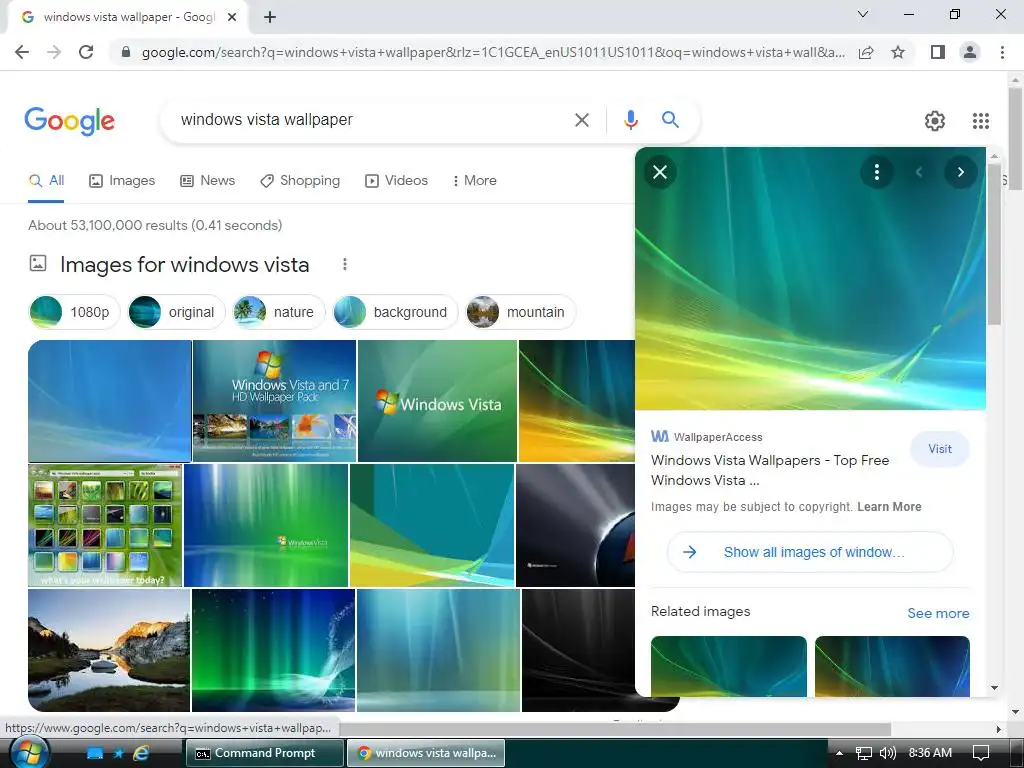Image resolution: width=1024 pixels, height=768 pixels.
Task: Click the preview panel scrollbar thumb
Action: pos(993,245)
